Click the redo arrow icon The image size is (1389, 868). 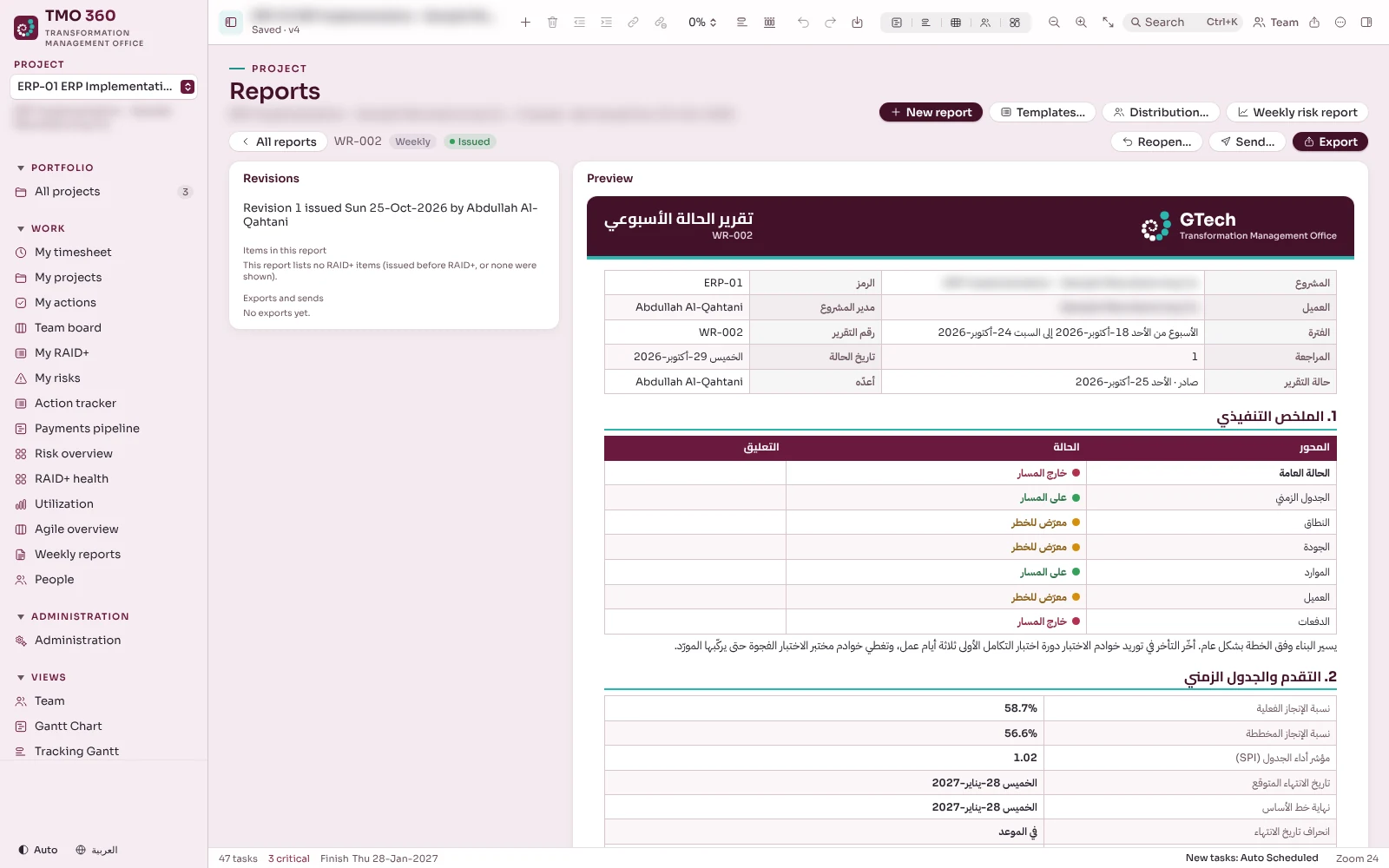[830, 23]
